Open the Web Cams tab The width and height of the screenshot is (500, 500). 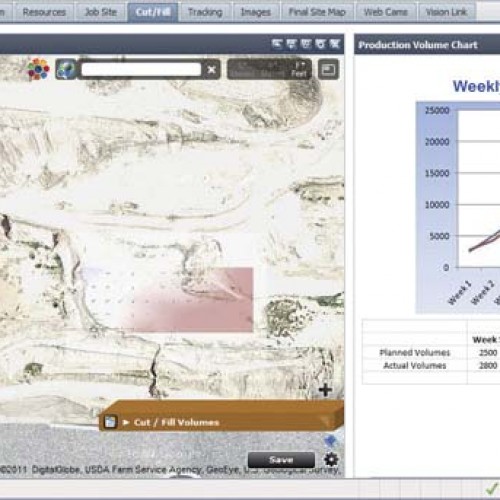point(386,12)
